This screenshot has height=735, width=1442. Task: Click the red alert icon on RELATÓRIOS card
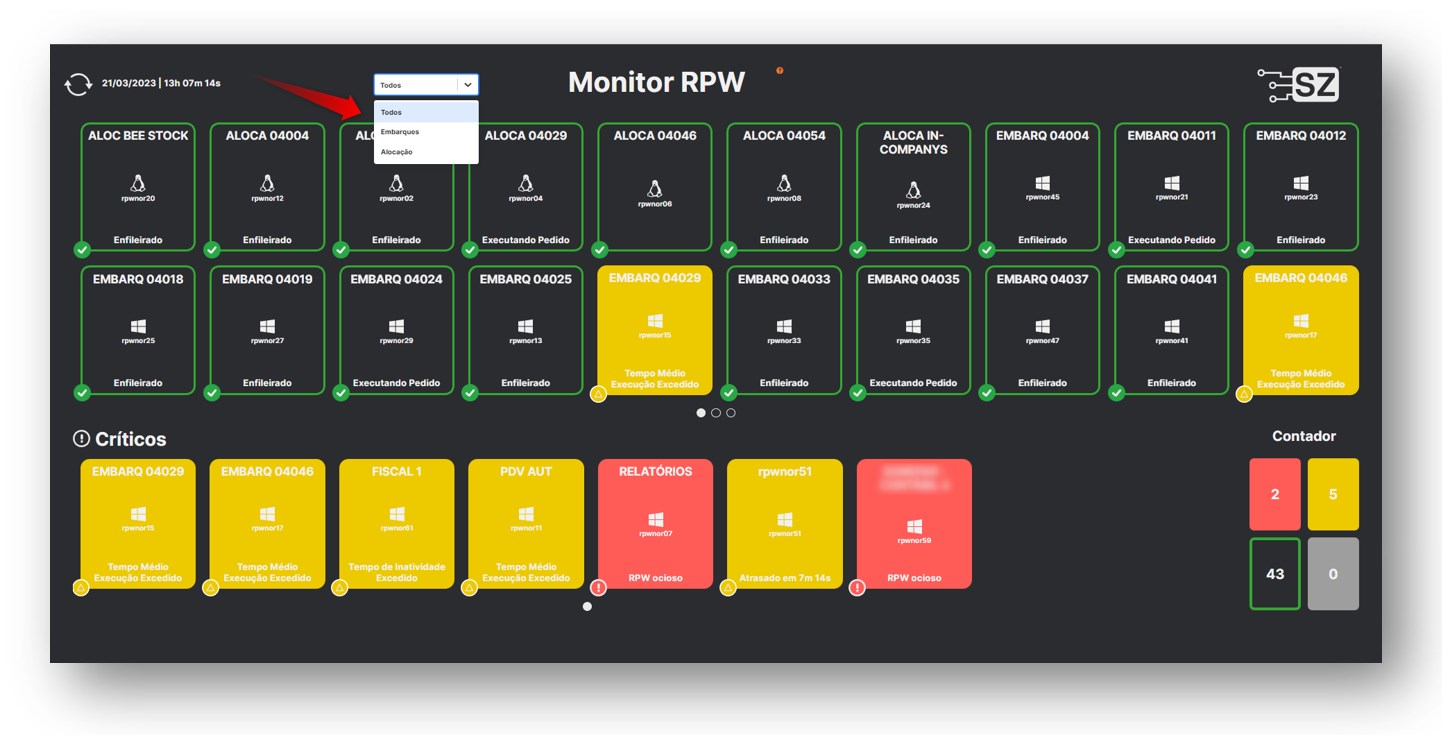click(x=599, y=588)
